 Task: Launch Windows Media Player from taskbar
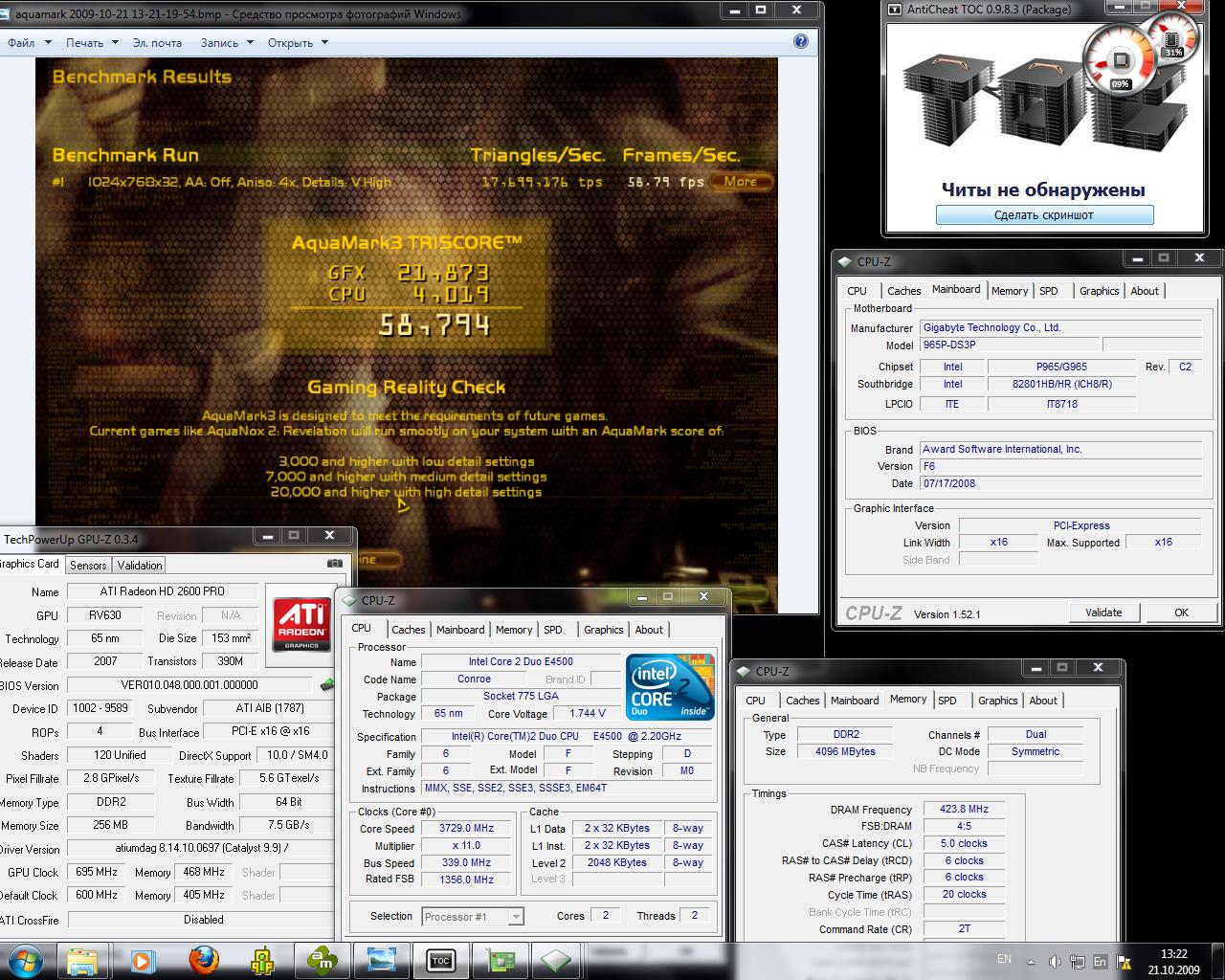142,960
